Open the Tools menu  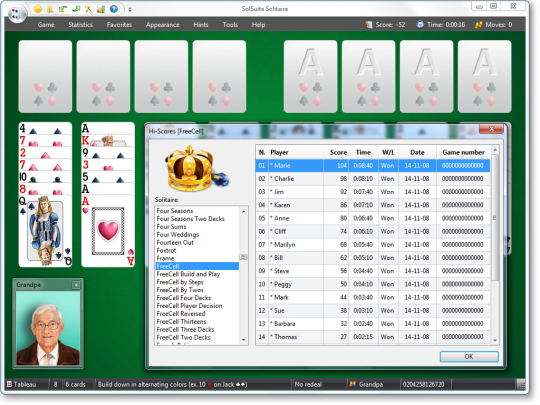230,24
